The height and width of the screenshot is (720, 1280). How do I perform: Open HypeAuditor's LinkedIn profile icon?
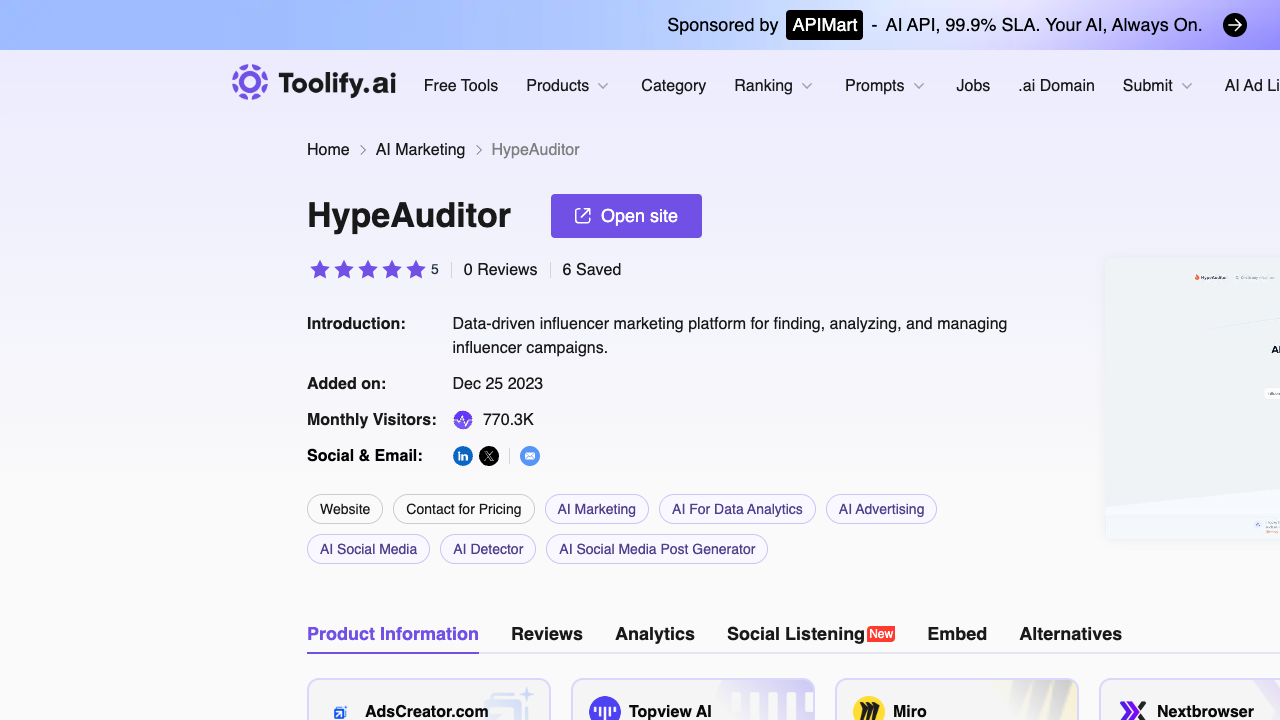463,456
